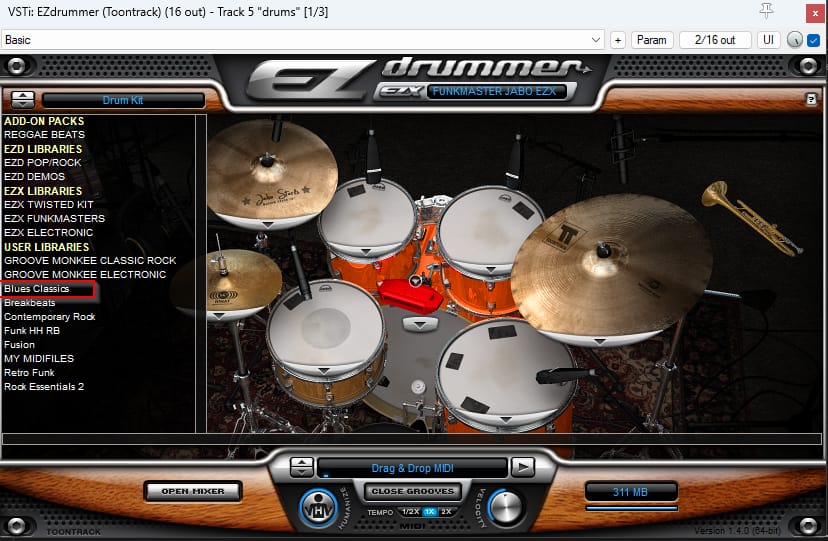Set tempo to 1/2X
This screenshot has height=541, width=828.
click(410, 512)
